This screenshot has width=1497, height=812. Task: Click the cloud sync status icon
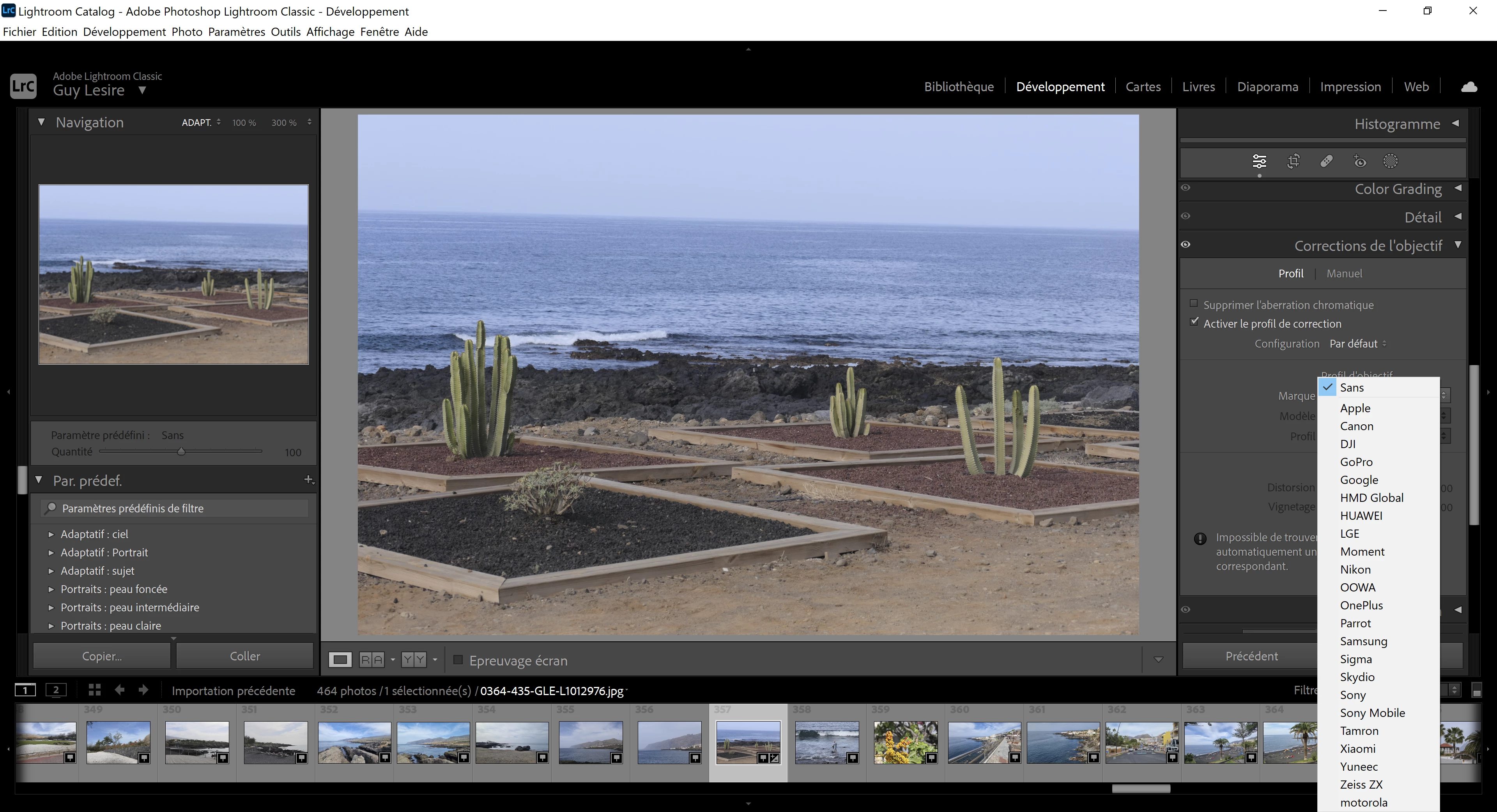click(x=1469, y=87)
